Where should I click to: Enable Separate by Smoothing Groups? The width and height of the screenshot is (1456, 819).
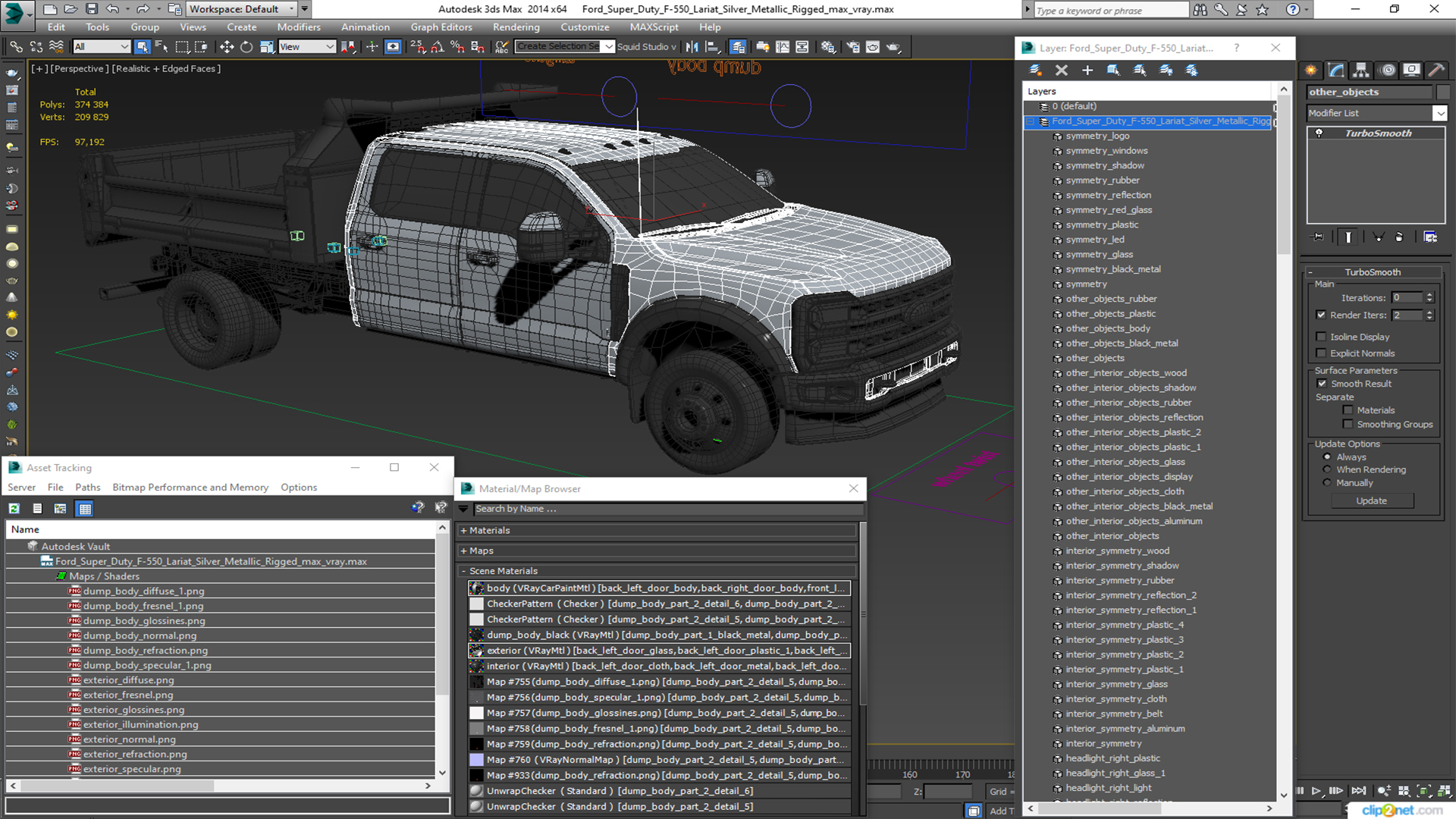point(1348,425)
